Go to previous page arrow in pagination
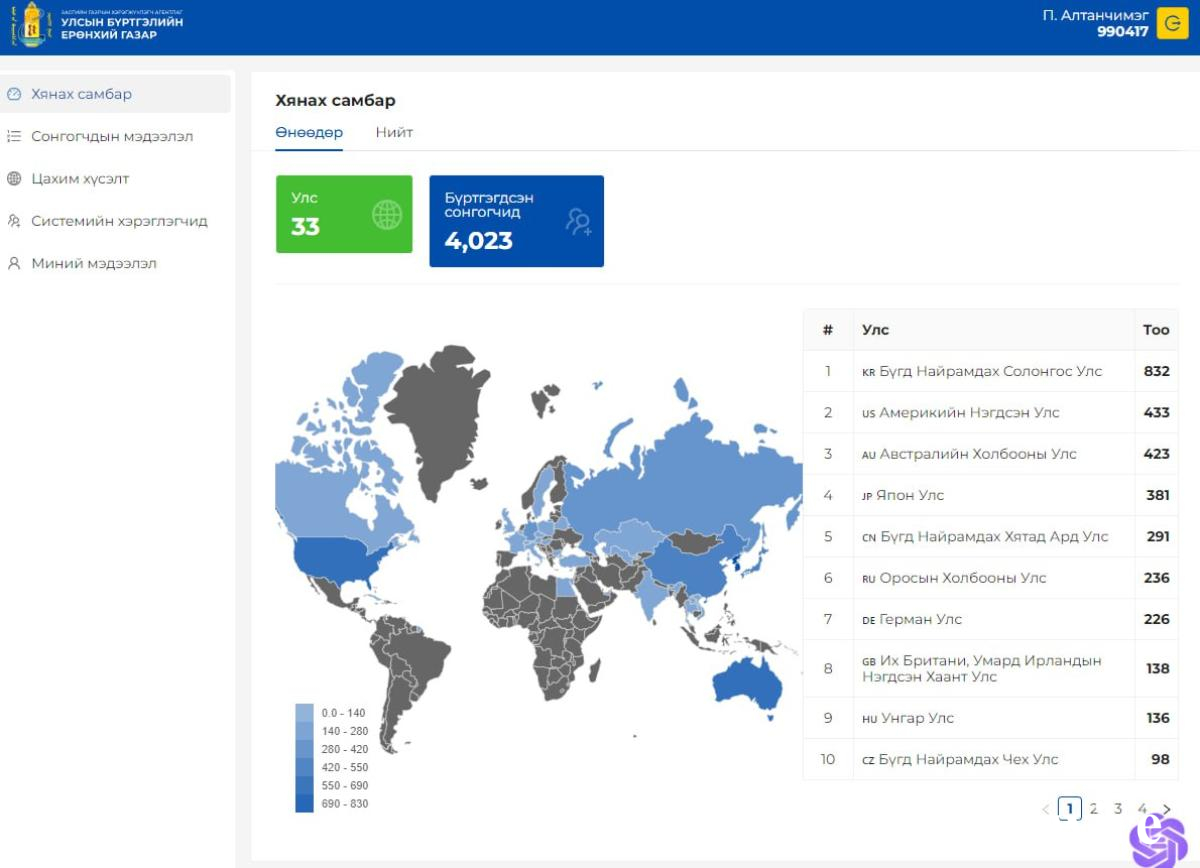Screen dimensions: 1200x868 click(x=1046, y=809)
